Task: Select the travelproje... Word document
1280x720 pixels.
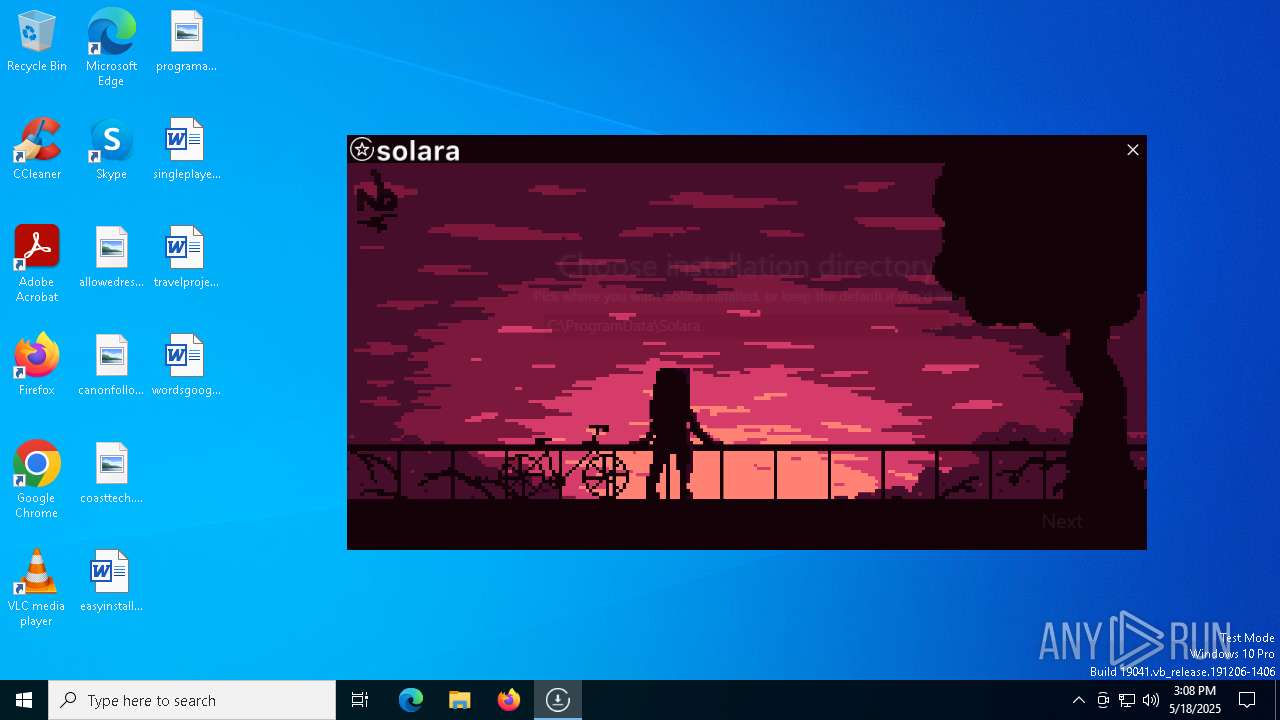Action: pyautogui.click(x=186, y=258)
